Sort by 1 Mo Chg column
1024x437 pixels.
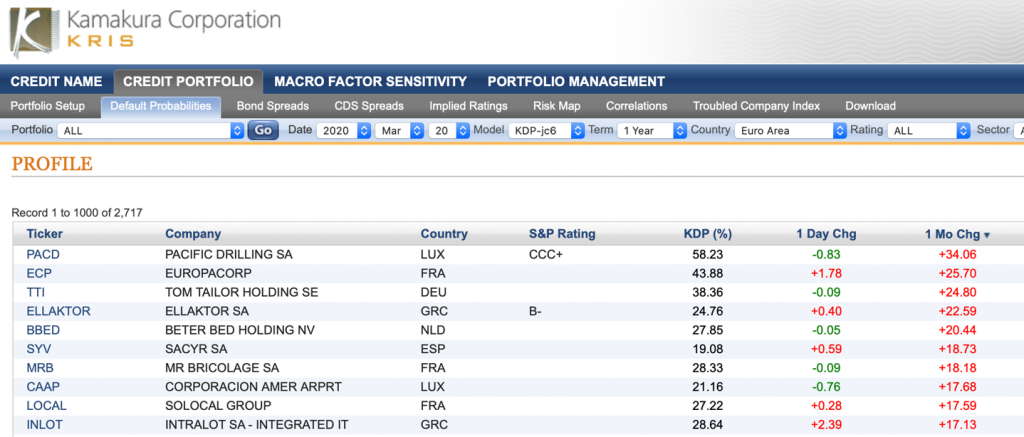(x=957, y=234)
